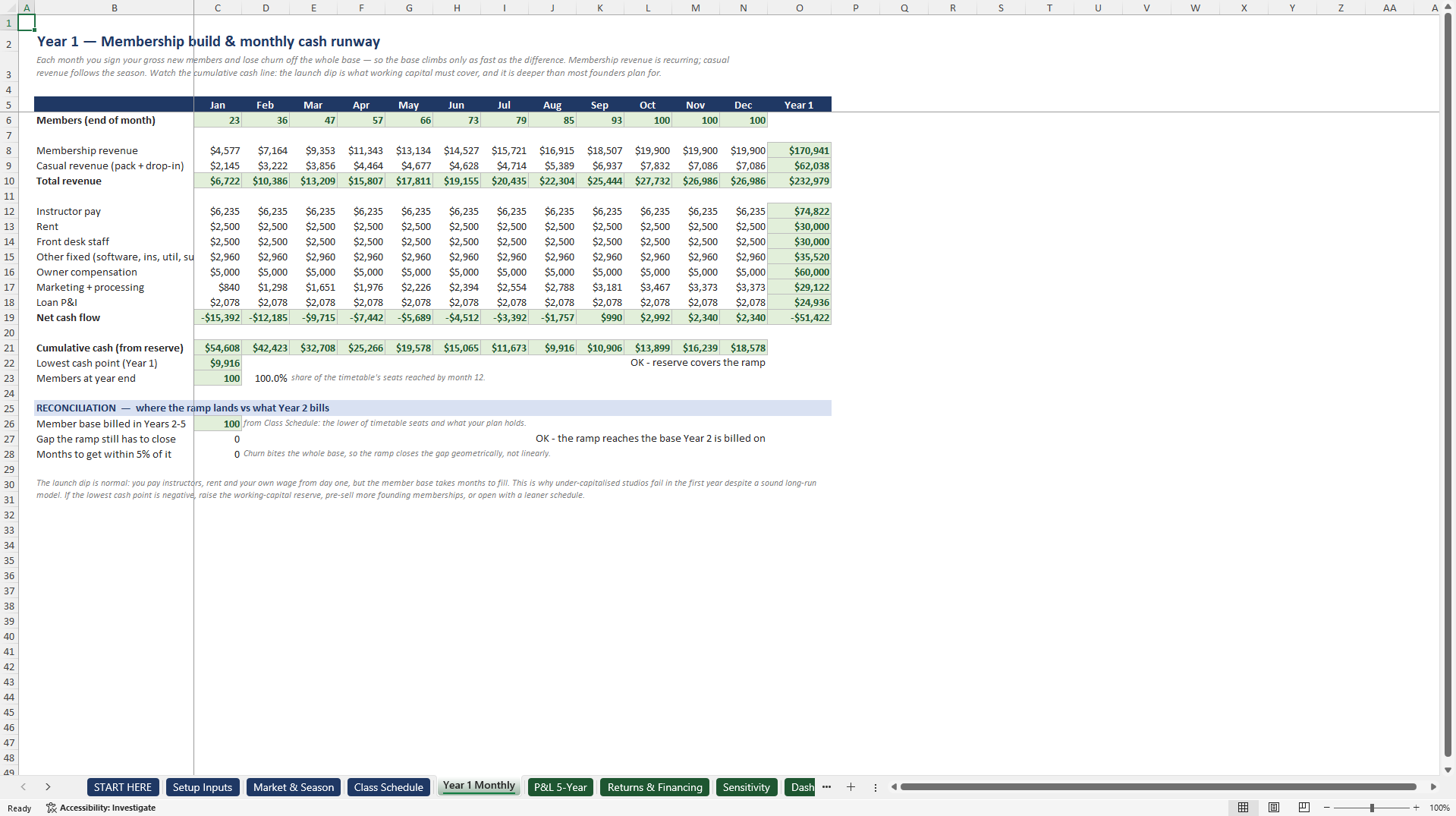Open the P&L 5-Year sheet tab
The width and height of the screenshot is (1456, 816).
pos(560,787)
